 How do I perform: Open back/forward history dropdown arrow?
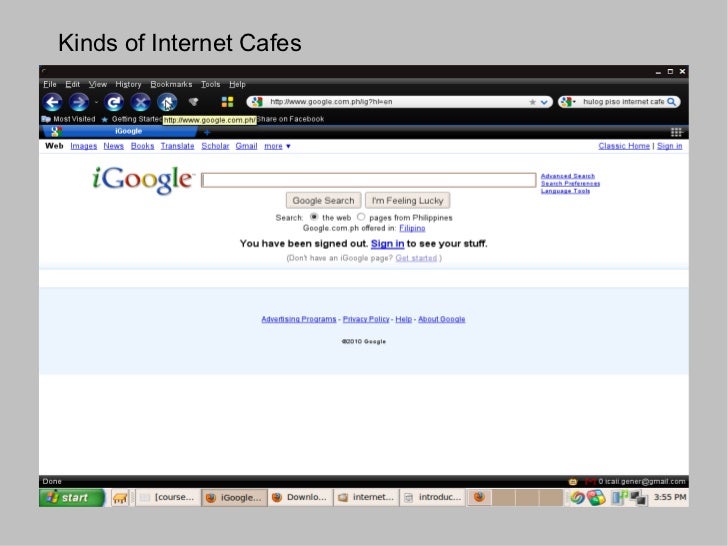click(96, 102)
